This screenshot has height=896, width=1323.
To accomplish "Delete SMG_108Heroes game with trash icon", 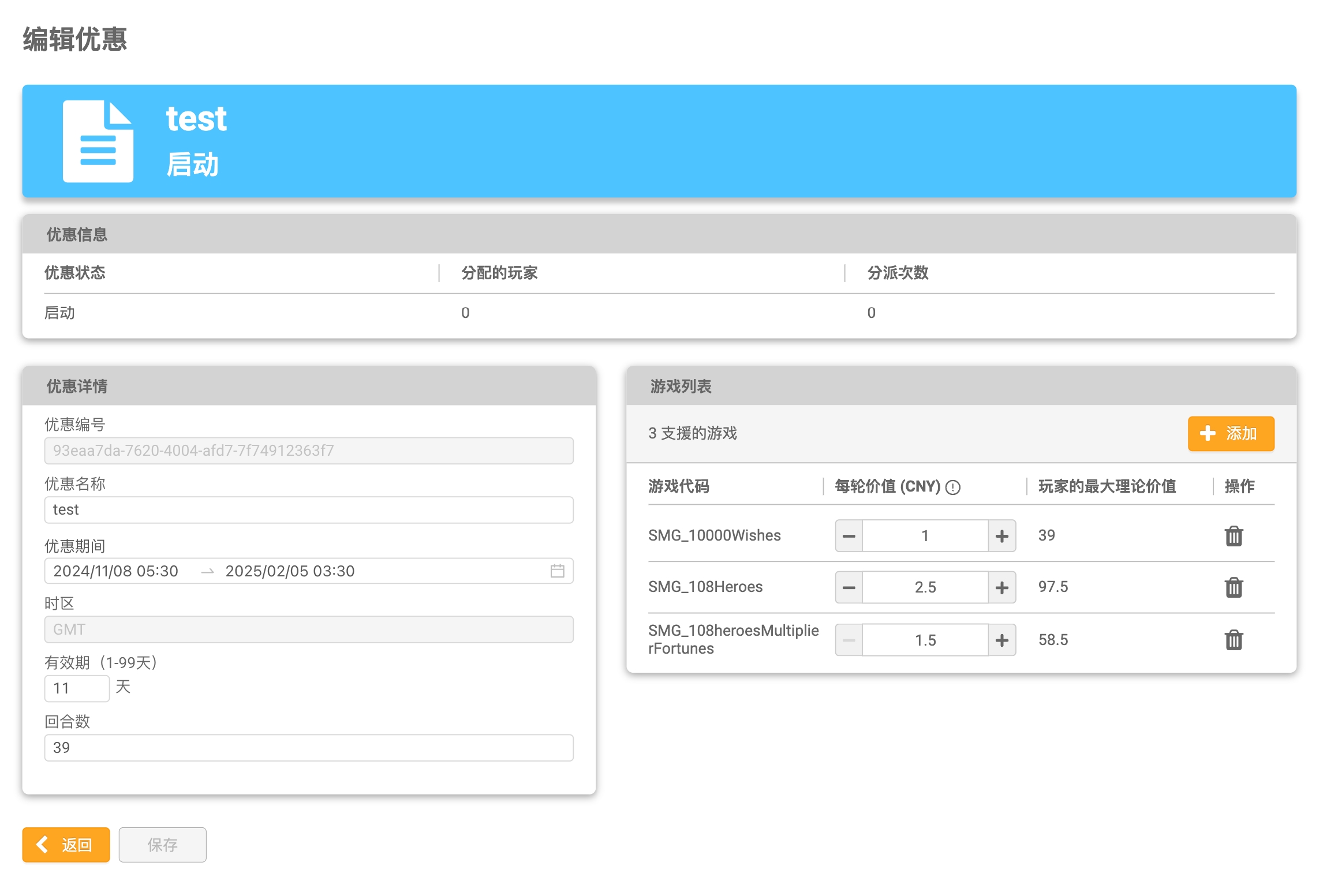I will (x=1233, y=587).
